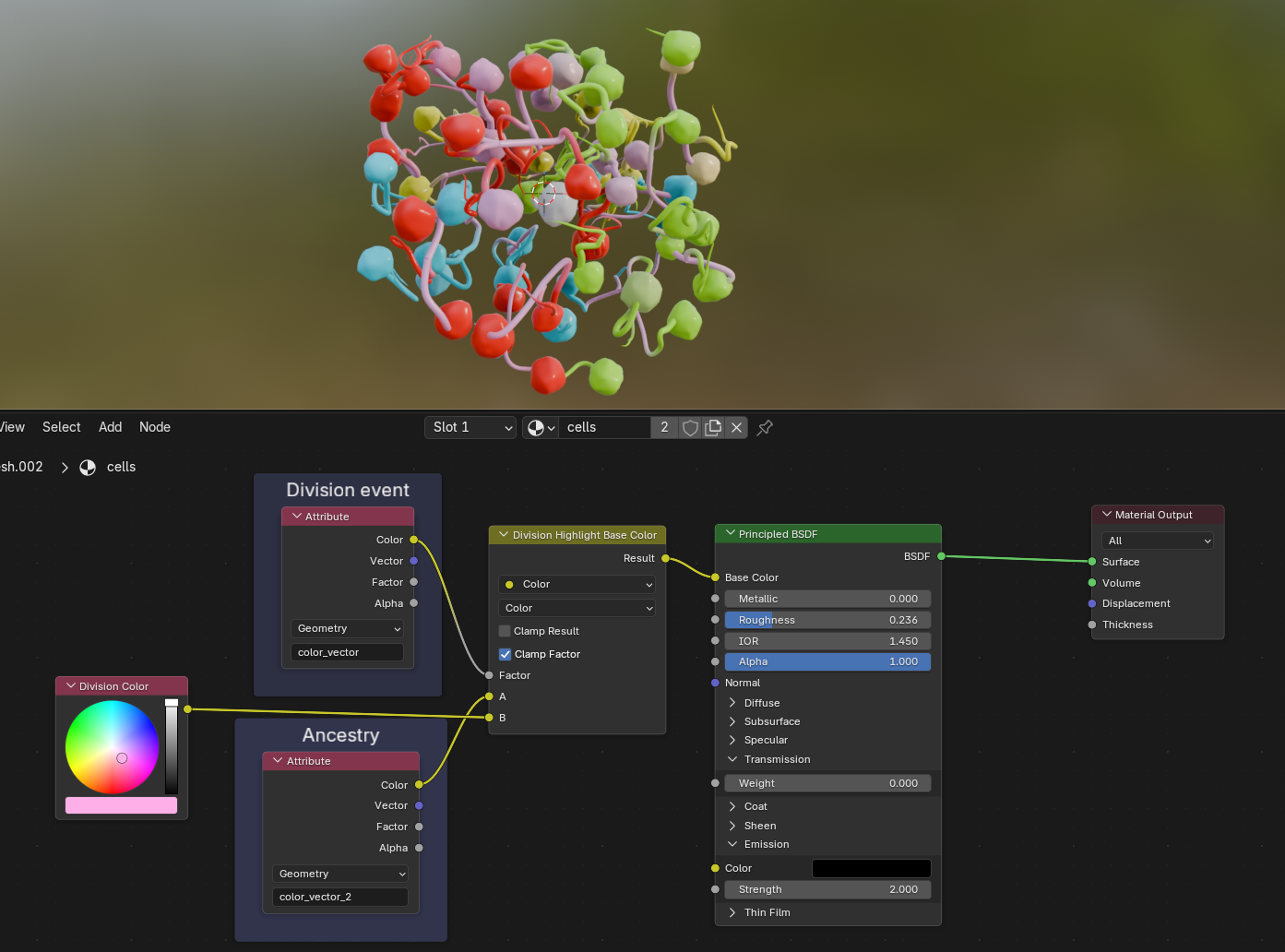Open the Material Output target All dropdown
The height and width of the screenshot is (952, 1285).
coord(1158,541)
